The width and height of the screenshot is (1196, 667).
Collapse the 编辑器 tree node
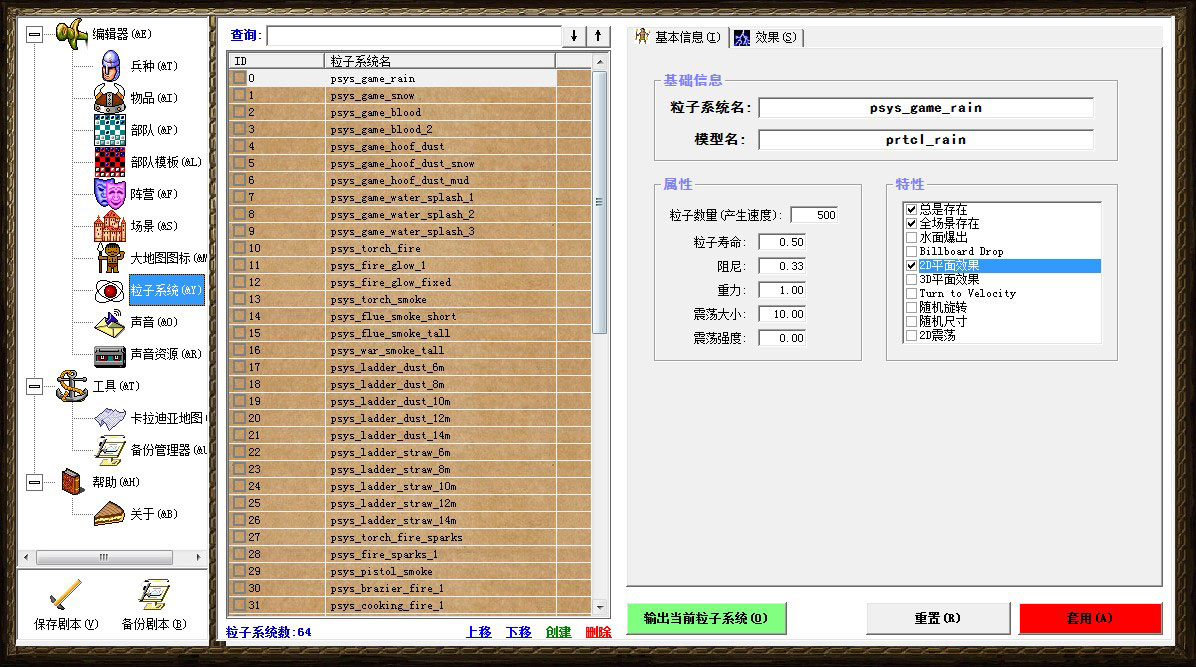pos(35,34)
